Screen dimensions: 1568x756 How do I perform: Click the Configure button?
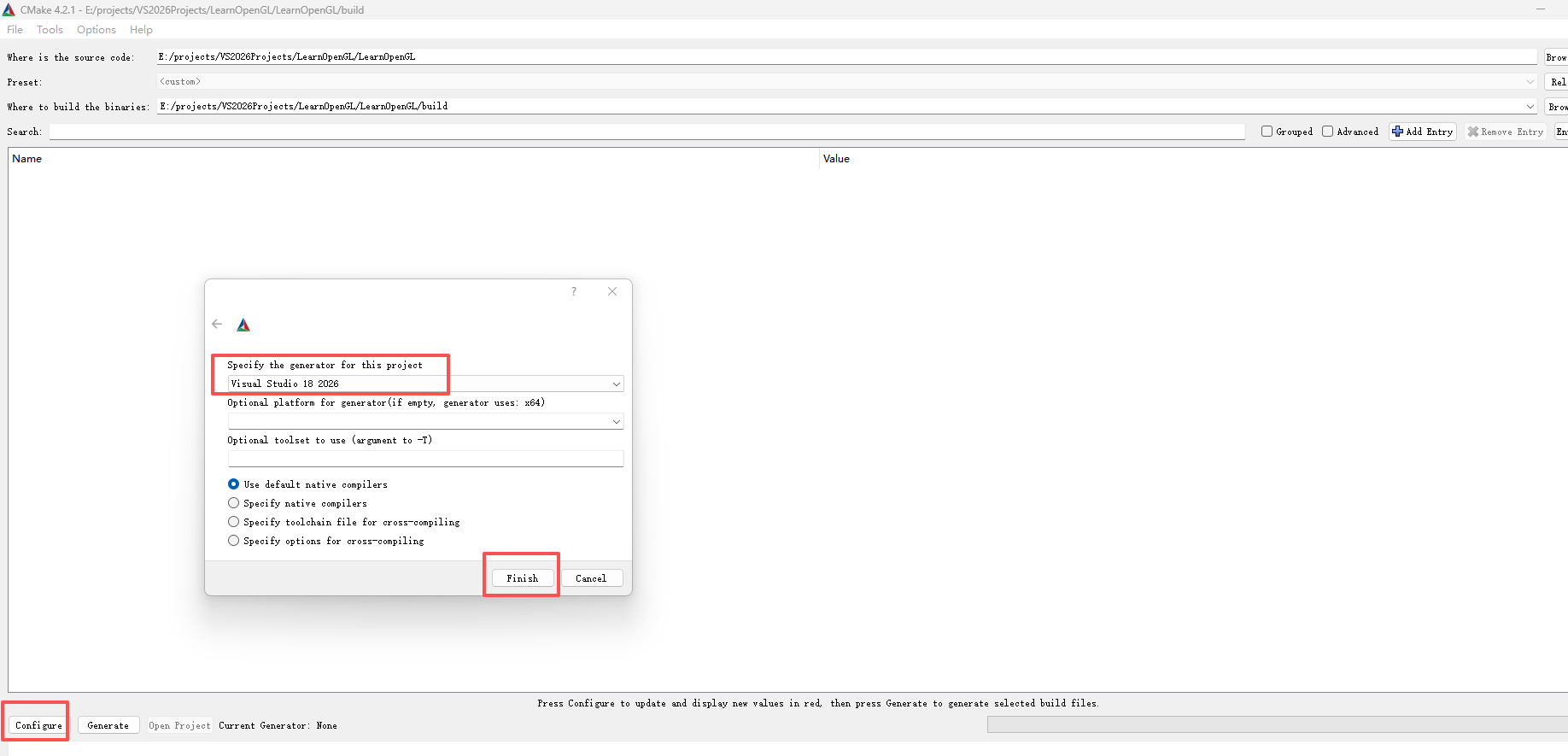(x=38, y=725)
